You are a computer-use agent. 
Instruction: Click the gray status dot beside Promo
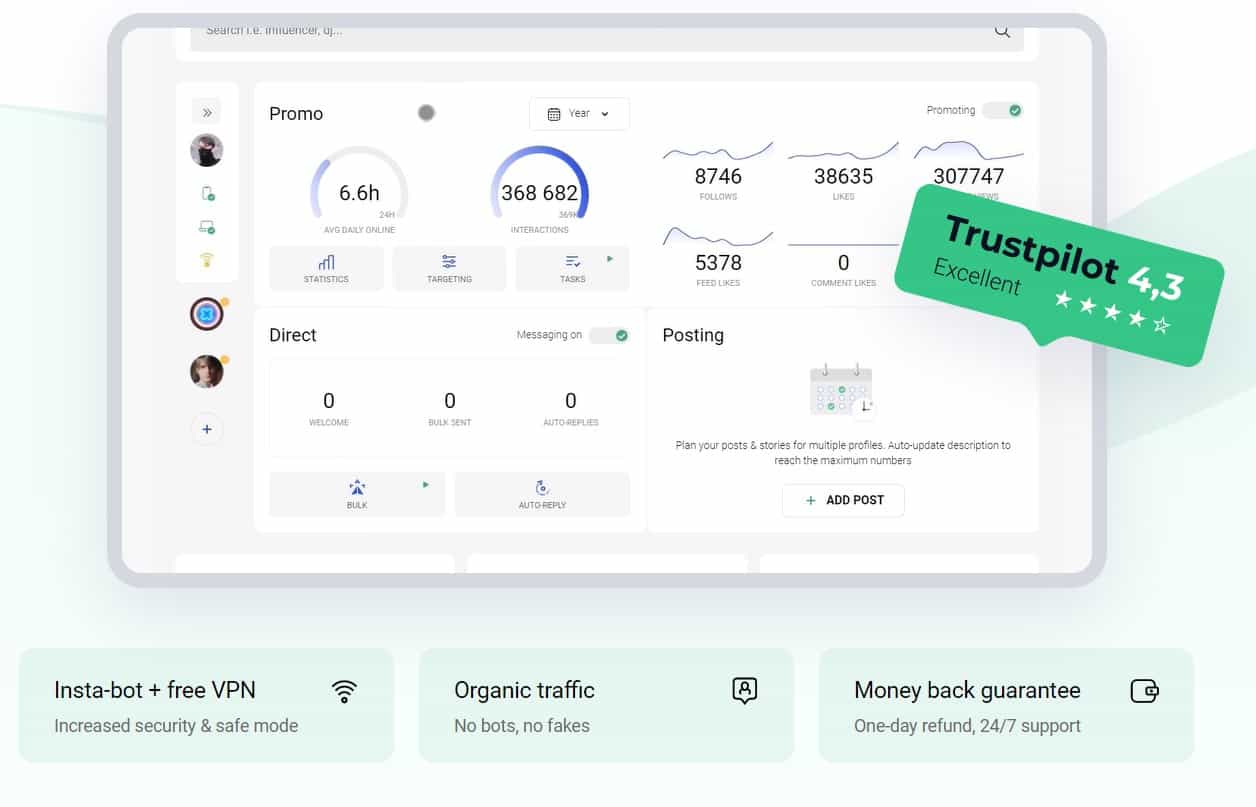tap(426, 113)
